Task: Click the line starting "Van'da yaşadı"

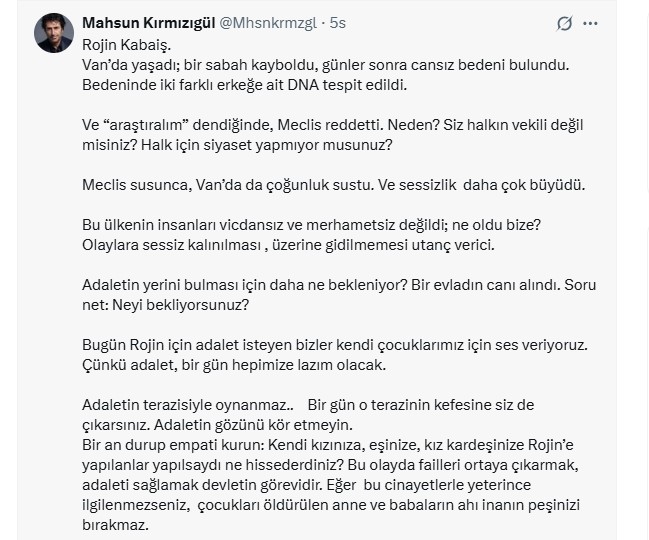Action: click(324, 64)
